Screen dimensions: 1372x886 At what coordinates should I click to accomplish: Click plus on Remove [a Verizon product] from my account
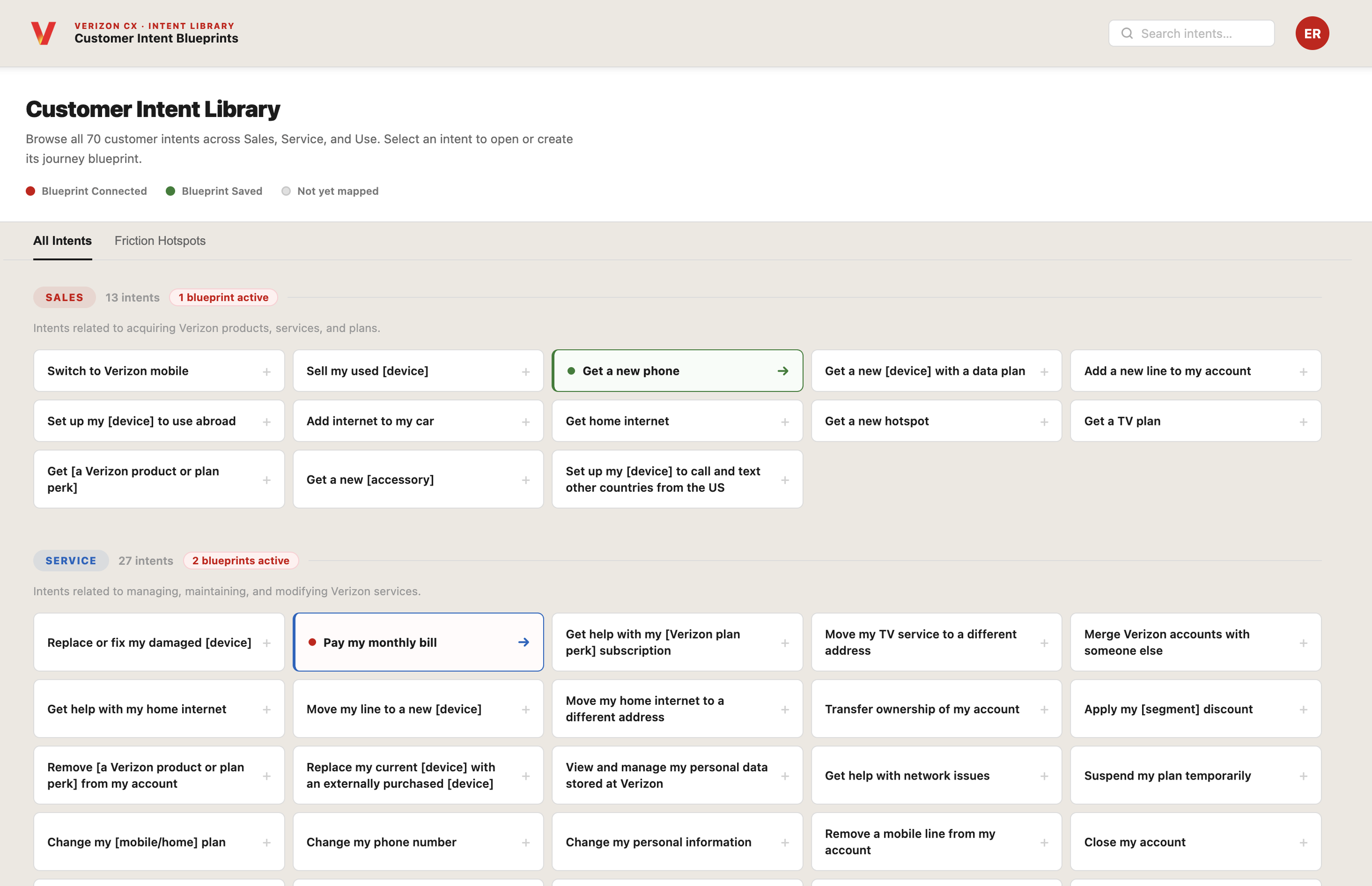[x=267, y=776]
